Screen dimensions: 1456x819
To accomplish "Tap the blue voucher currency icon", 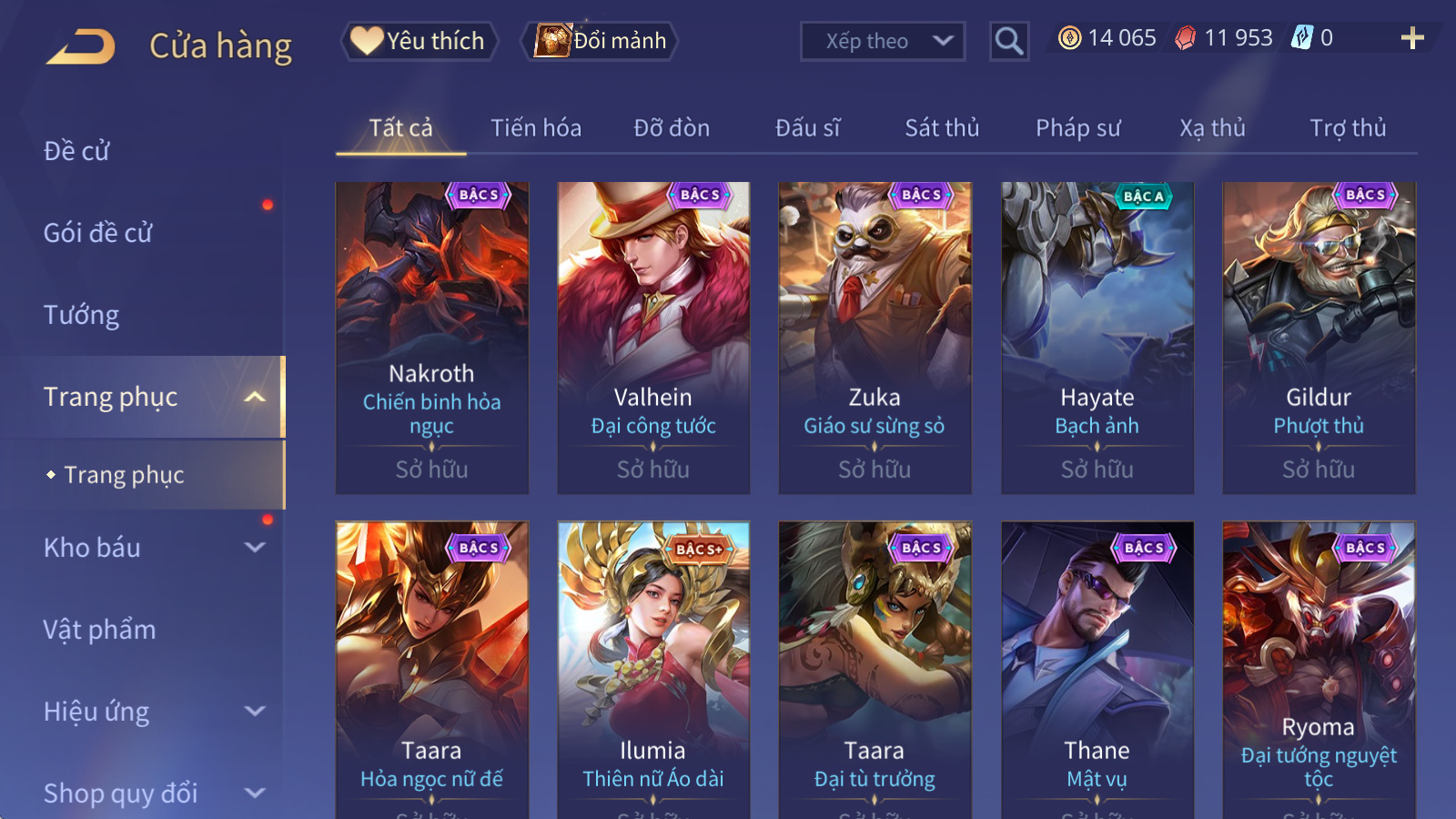I will pos(1302,37).
